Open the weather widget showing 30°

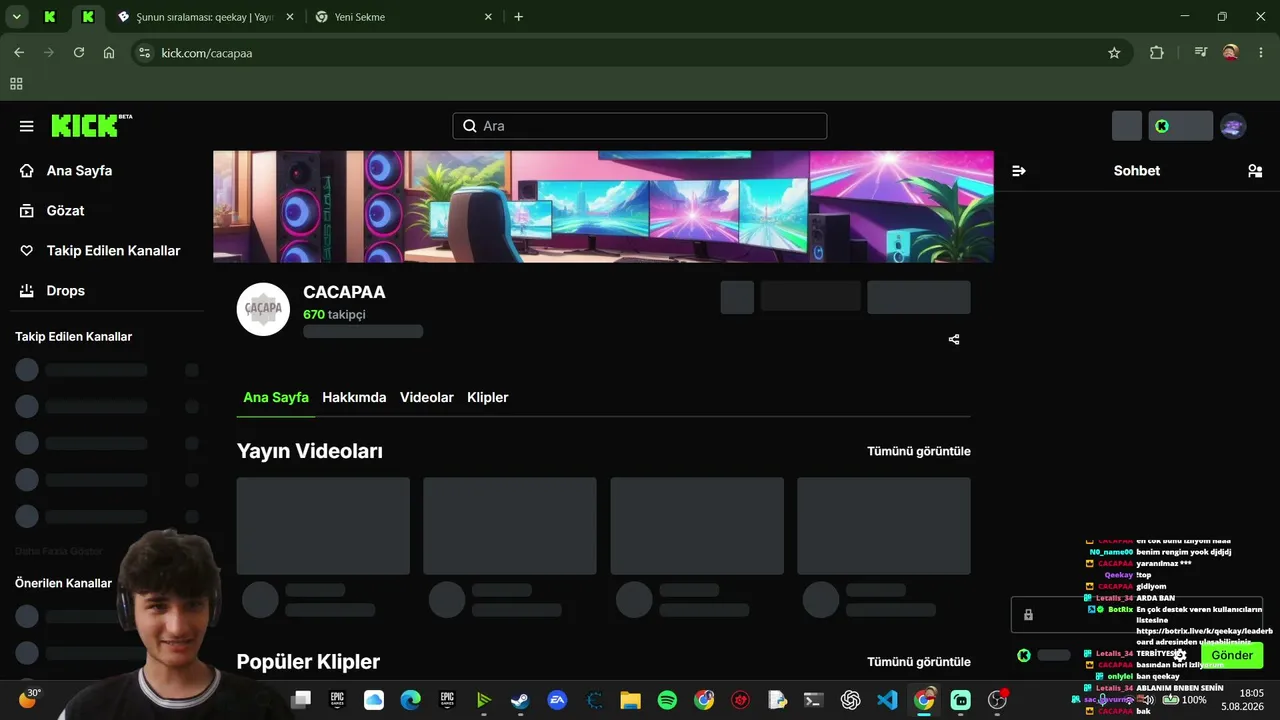coord(28,699)
